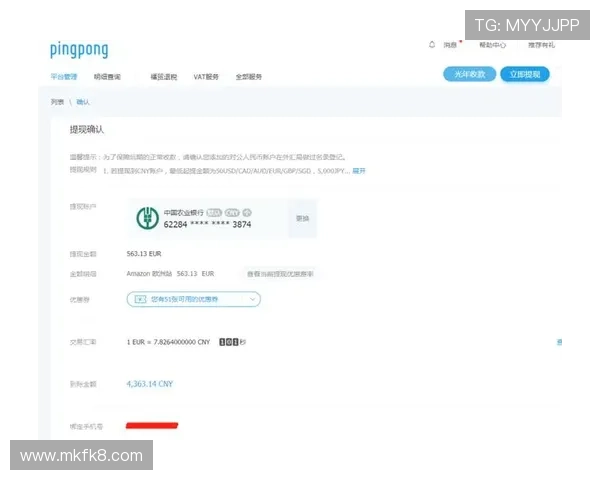Screen dimensions: 600x480
Task: Expand withdrawal rules with 展开
Action: [359, 171]
